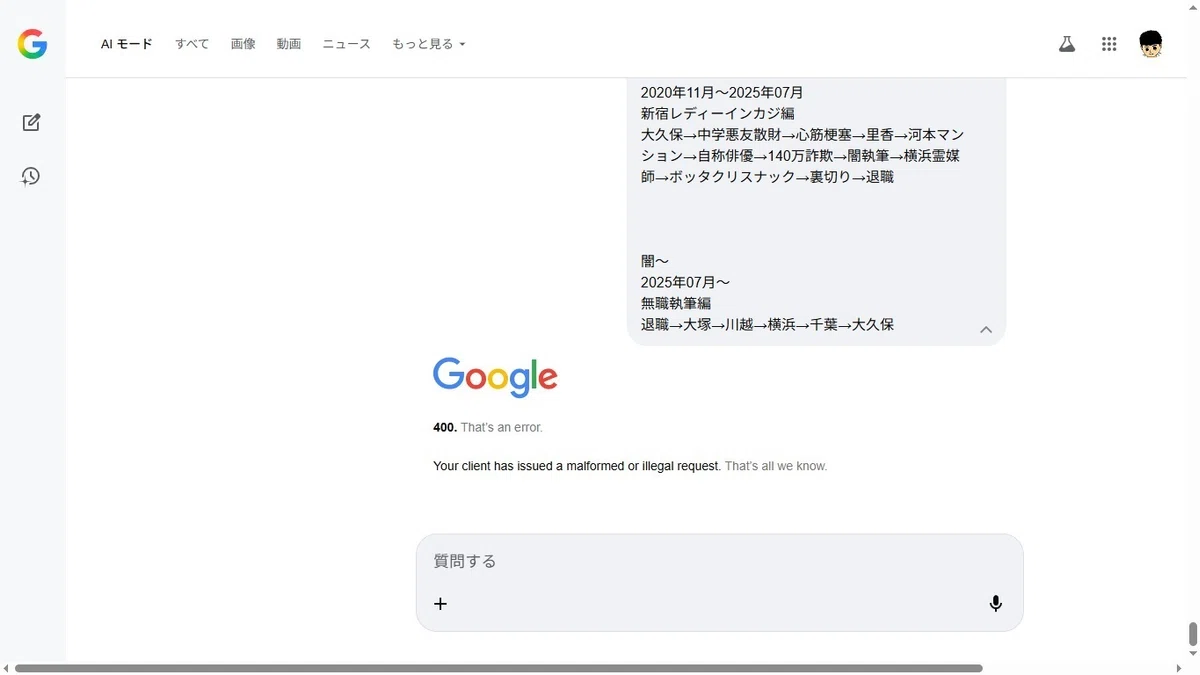Screen dimensions: 1200x675
Task: Switch to the 画像 tab
Action: [x=243, y=44]
